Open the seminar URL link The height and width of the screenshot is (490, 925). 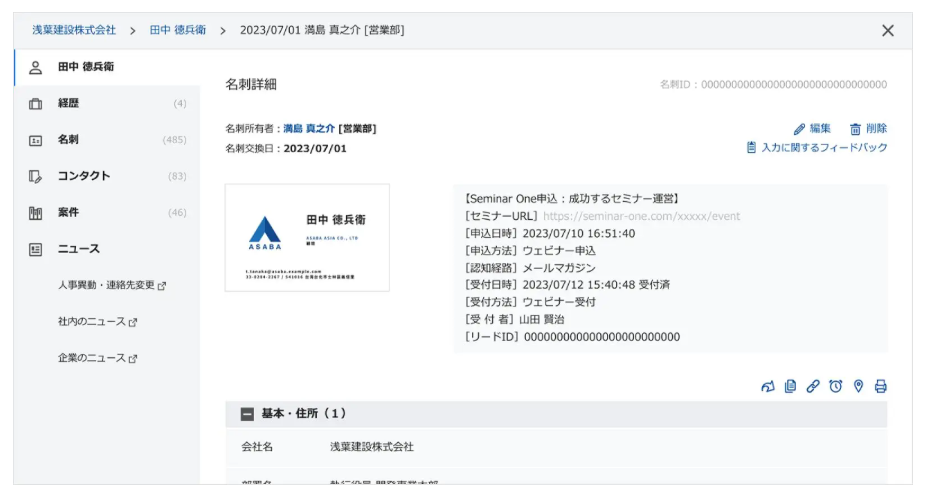[641, 216]
